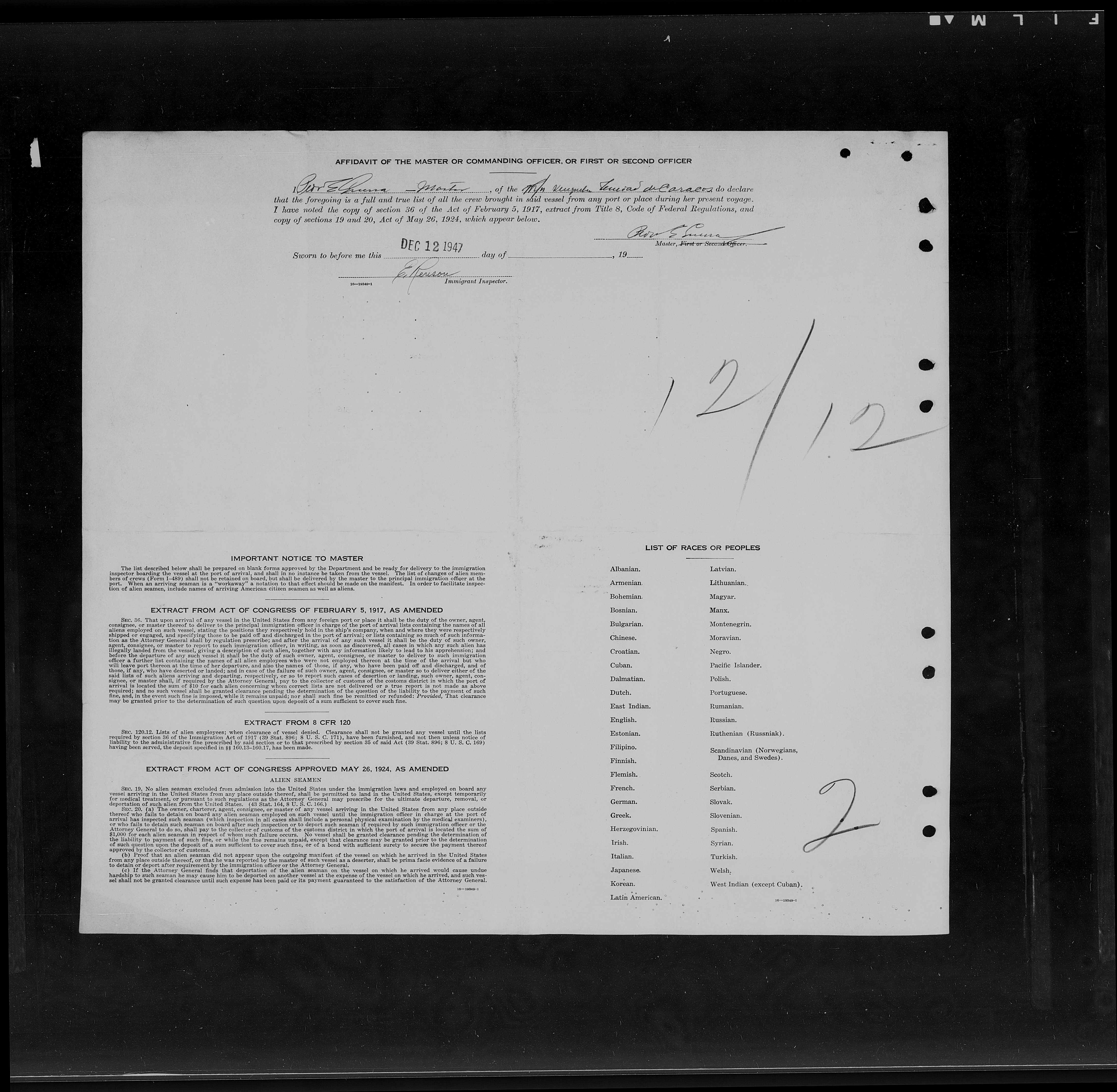
Task: Select 'Greek.' in the races list
Action: [620, 816]
